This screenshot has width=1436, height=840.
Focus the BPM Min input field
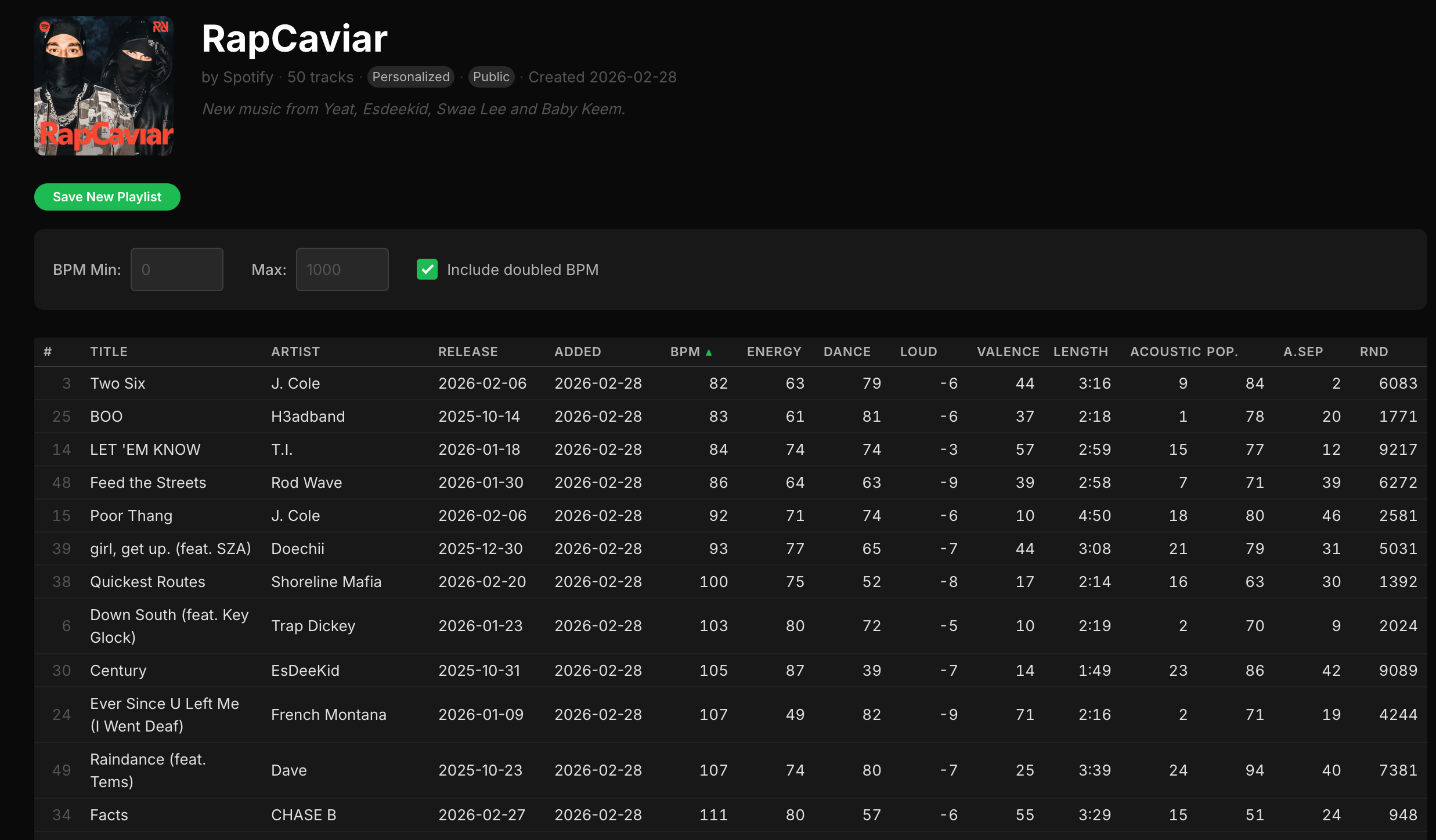tap(177, 270)
